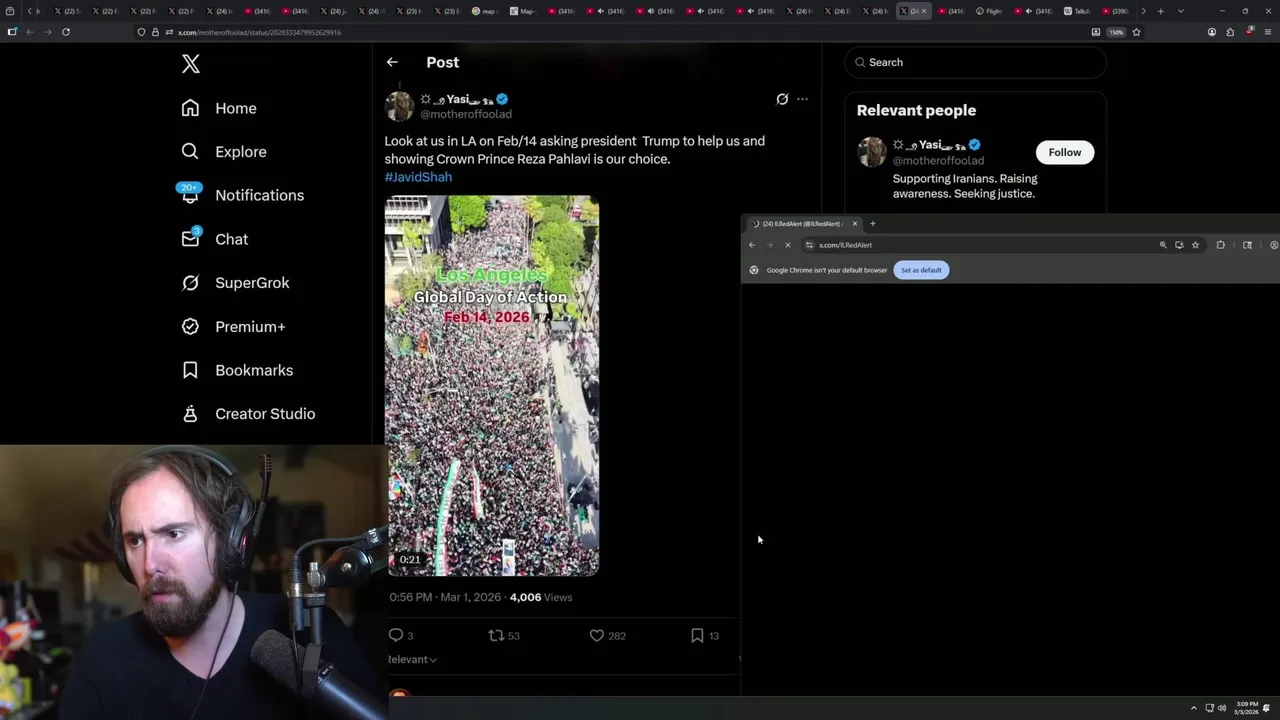Open a new Firefox tab with plus
The image size is (1280, 720).
[x=1160, y=11]
